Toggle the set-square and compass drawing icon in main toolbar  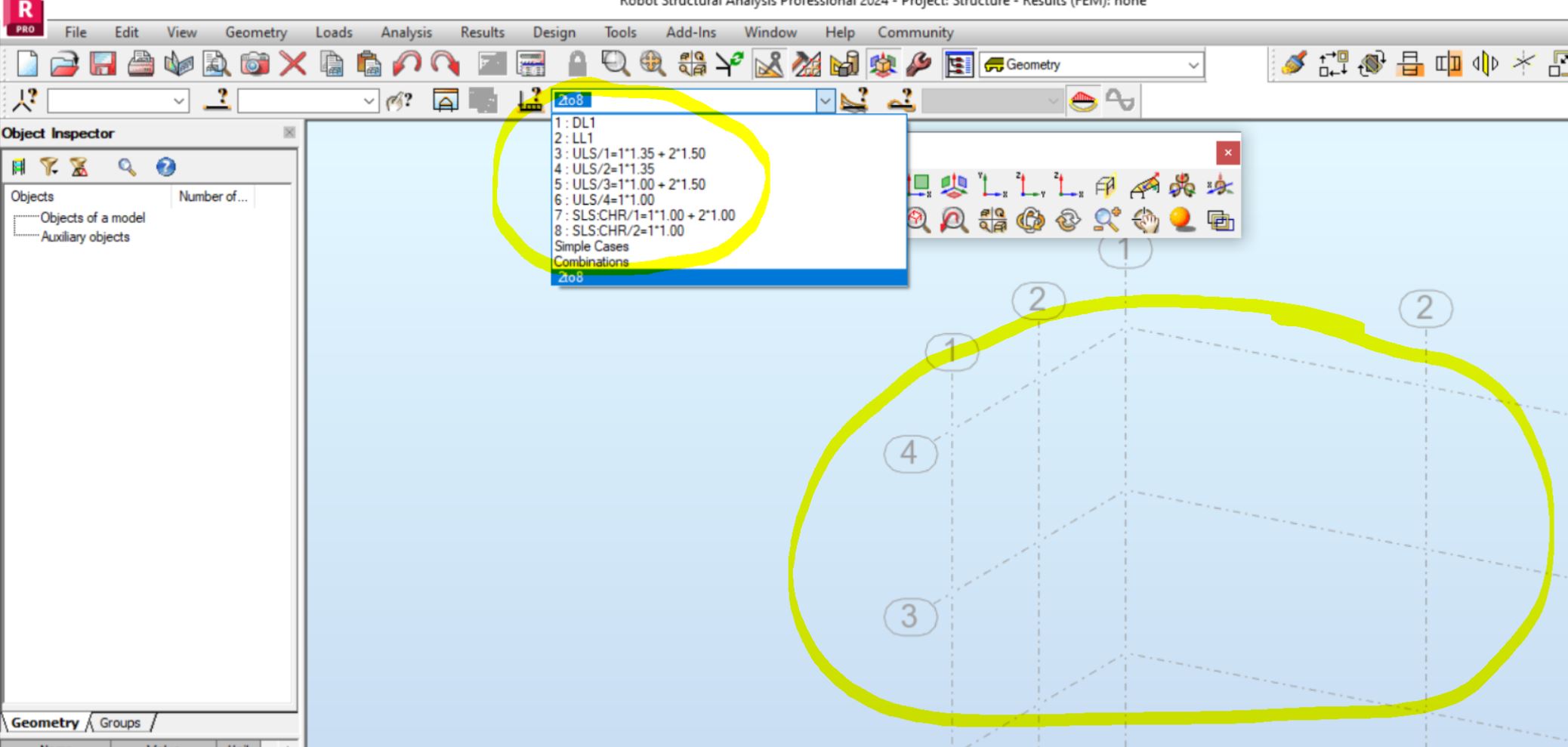pyautogui.click(x=769, y=64)
